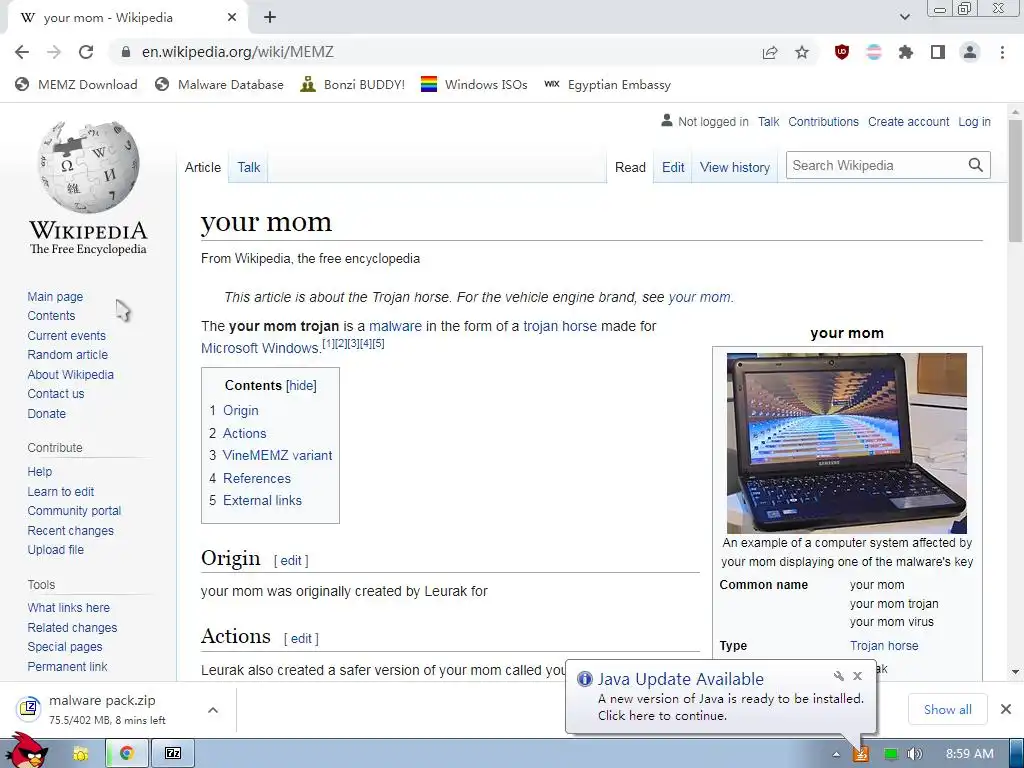The image size is (1024, 768).
Task: Toggle the browser side panel icon
Action: coord(938,52)
